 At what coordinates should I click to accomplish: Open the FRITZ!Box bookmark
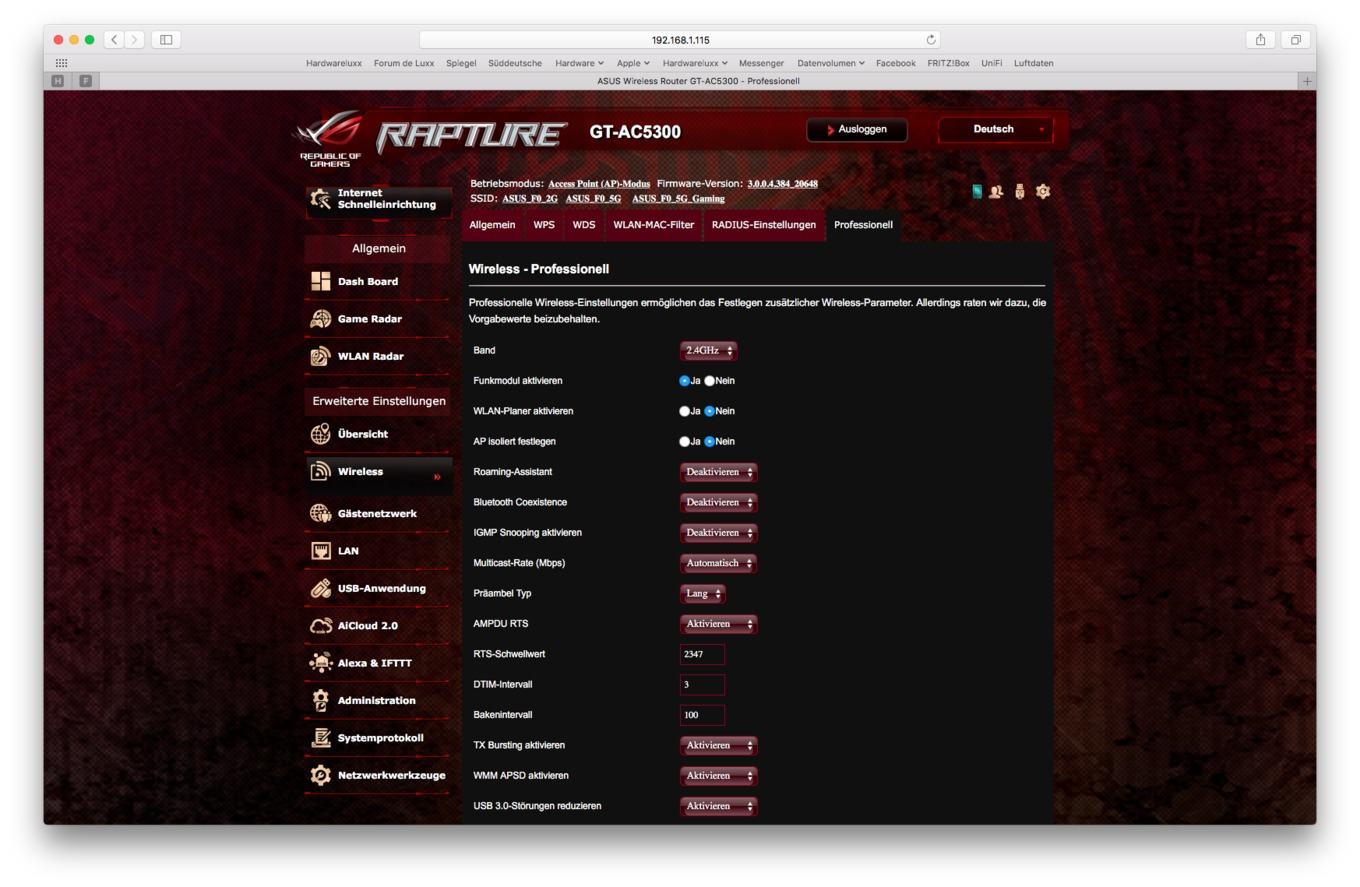coord(948,63)
